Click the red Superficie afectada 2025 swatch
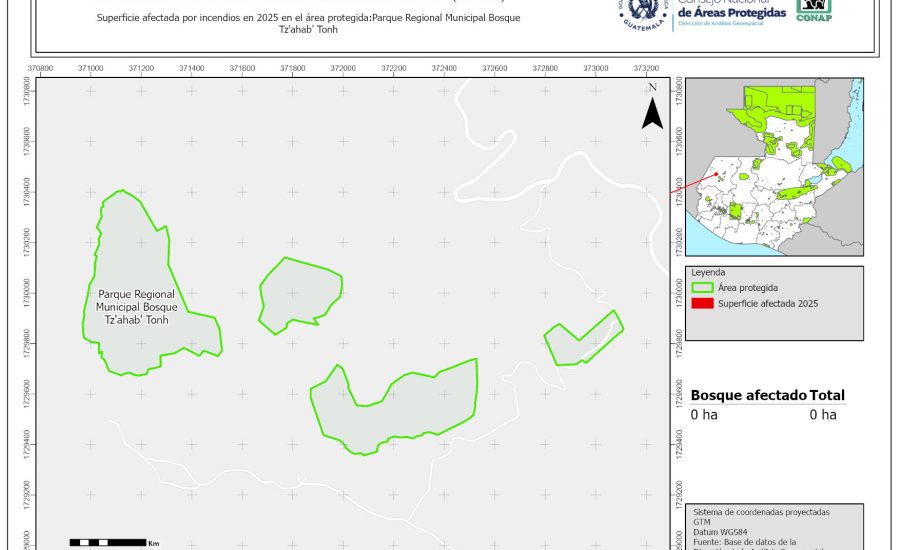Viewport: 900px width, 550px height. pyautogui.click(x=701, y=303)
